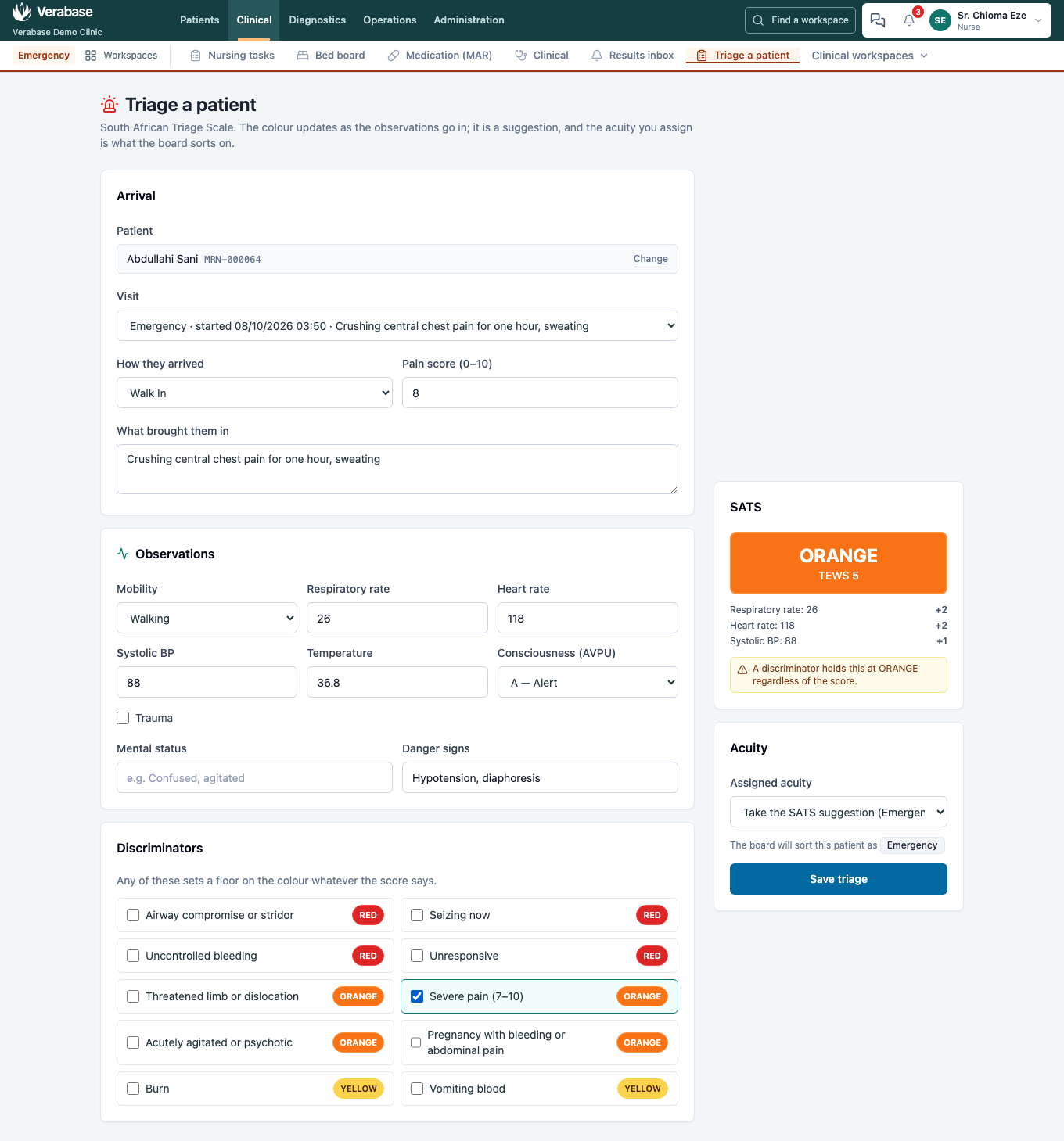Viewport: 1064px width, 1141px height.
Task: Click the Clinical stethoscope icon
Action: (x=521, y=56)
